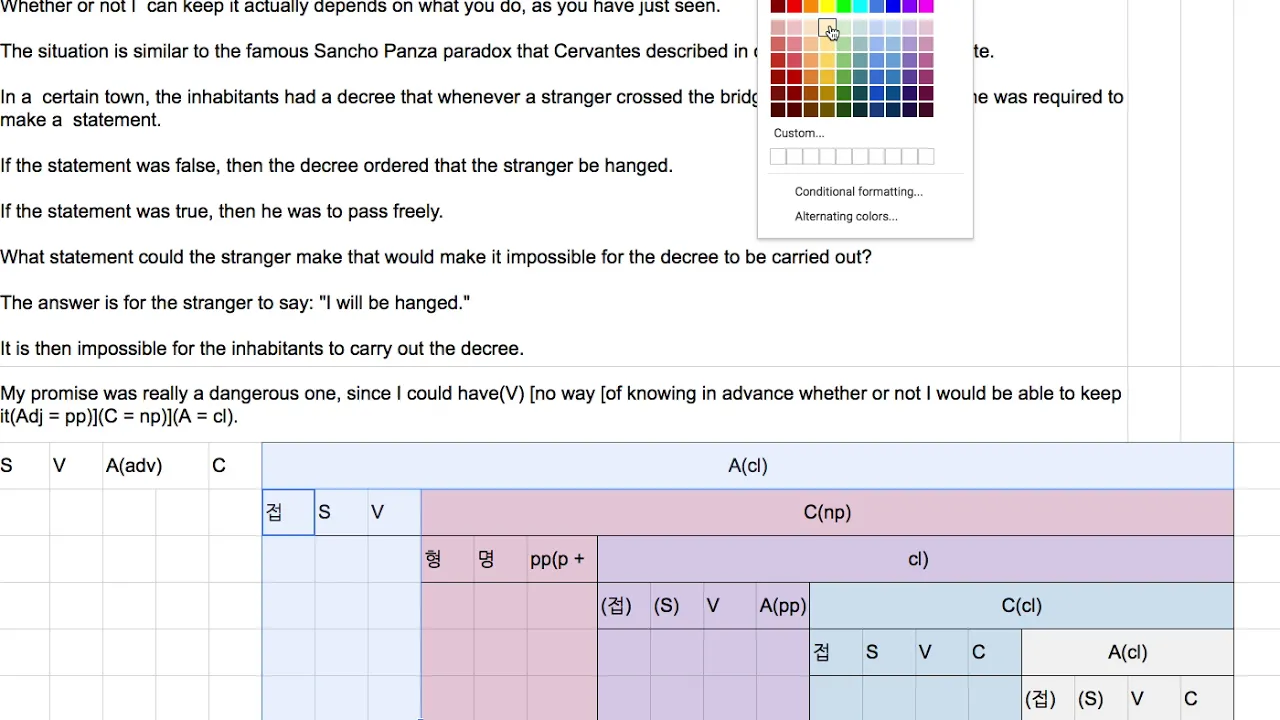Screen dimensions: 1280x720
Task: Select the blue C(cl) merged cell
Action: [x=1021, y=605]
